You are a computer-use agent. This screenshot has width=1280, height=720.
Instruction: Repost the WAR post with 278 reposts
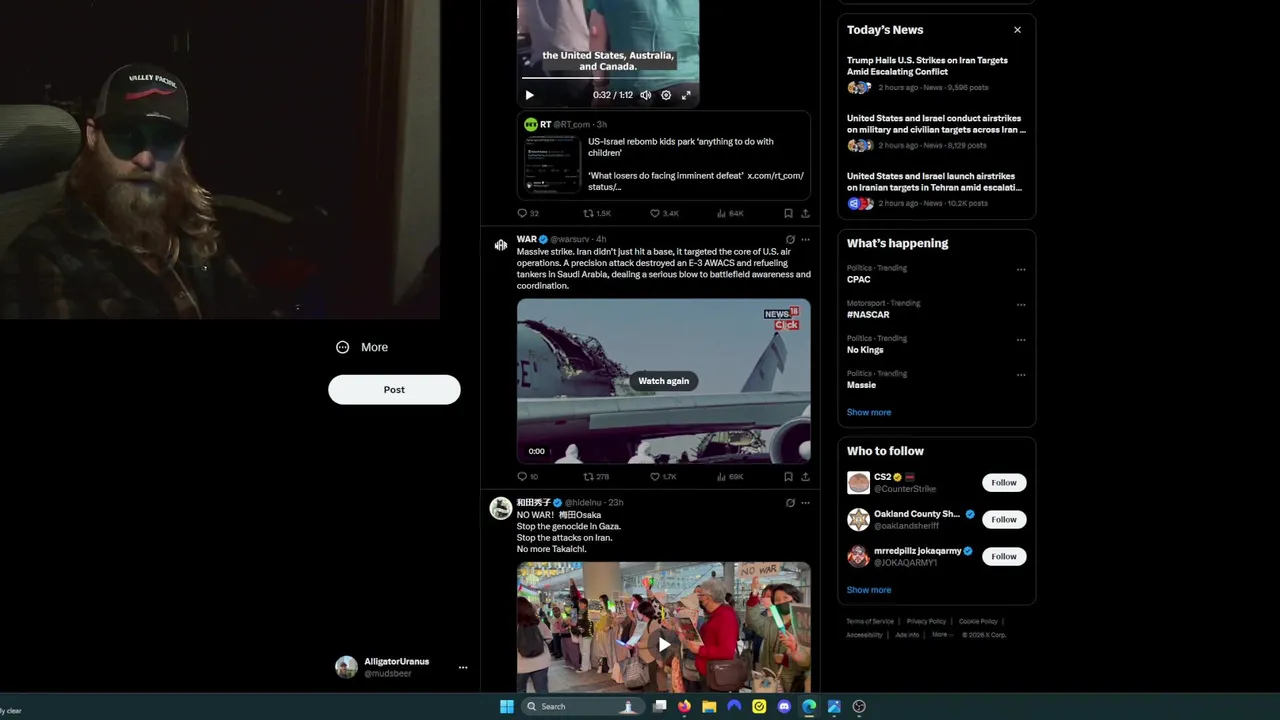pyautogui.click(x=596, y=477)
